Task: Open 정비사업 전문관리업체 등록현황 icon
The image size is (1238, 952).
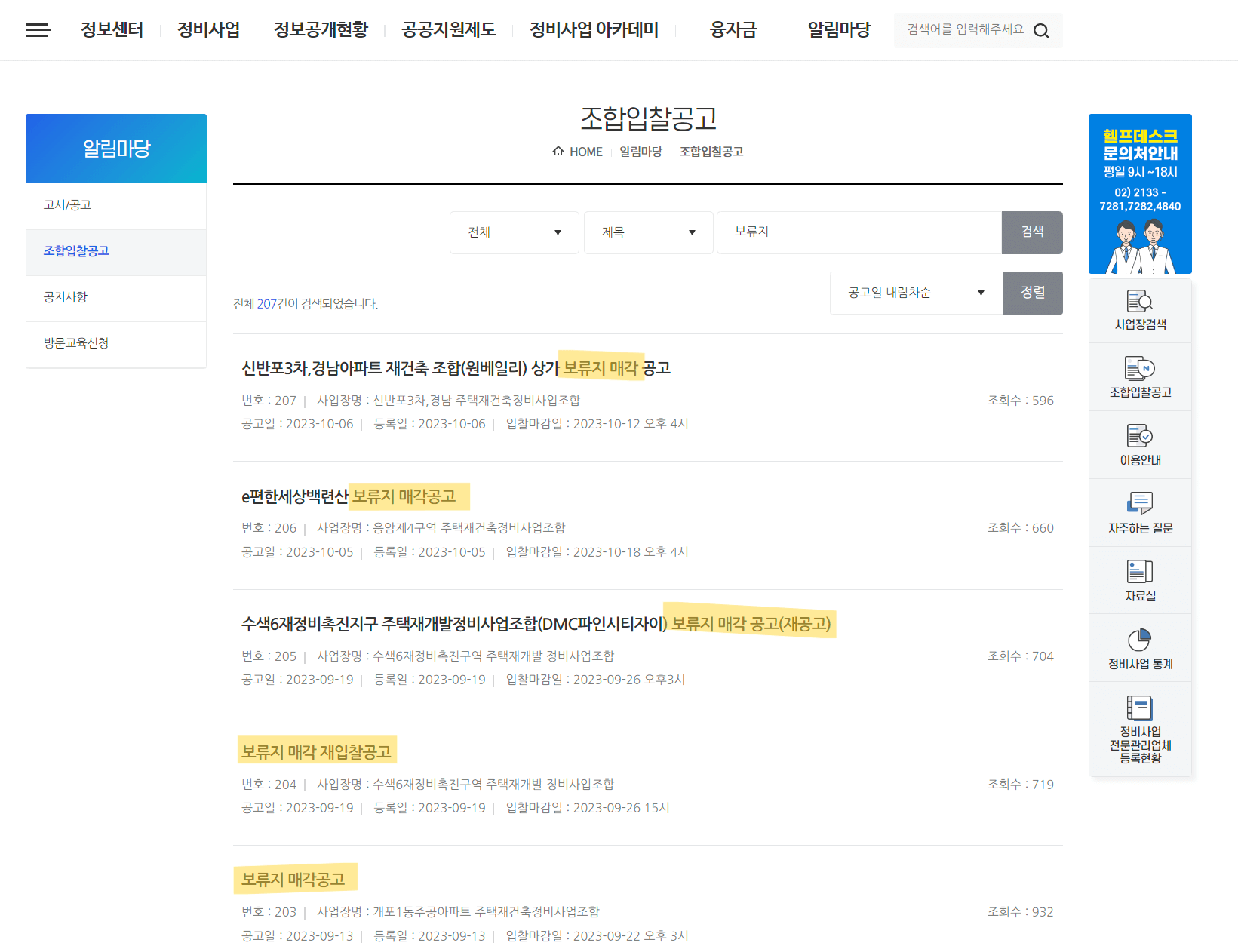Action: [x=1139, y=728]
